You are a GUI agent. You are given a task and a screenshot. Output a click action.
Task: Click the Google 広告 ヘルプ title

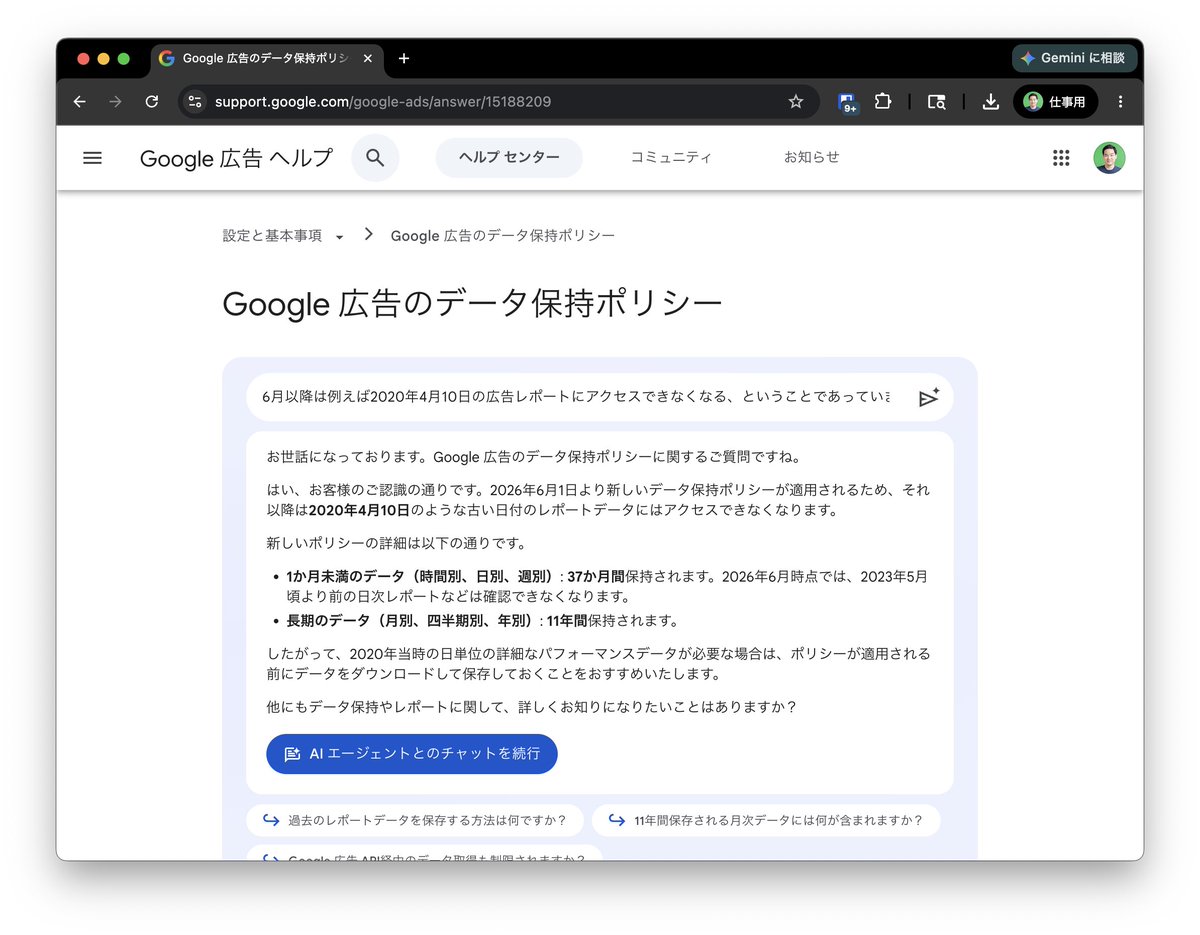(x=236, y=158)
